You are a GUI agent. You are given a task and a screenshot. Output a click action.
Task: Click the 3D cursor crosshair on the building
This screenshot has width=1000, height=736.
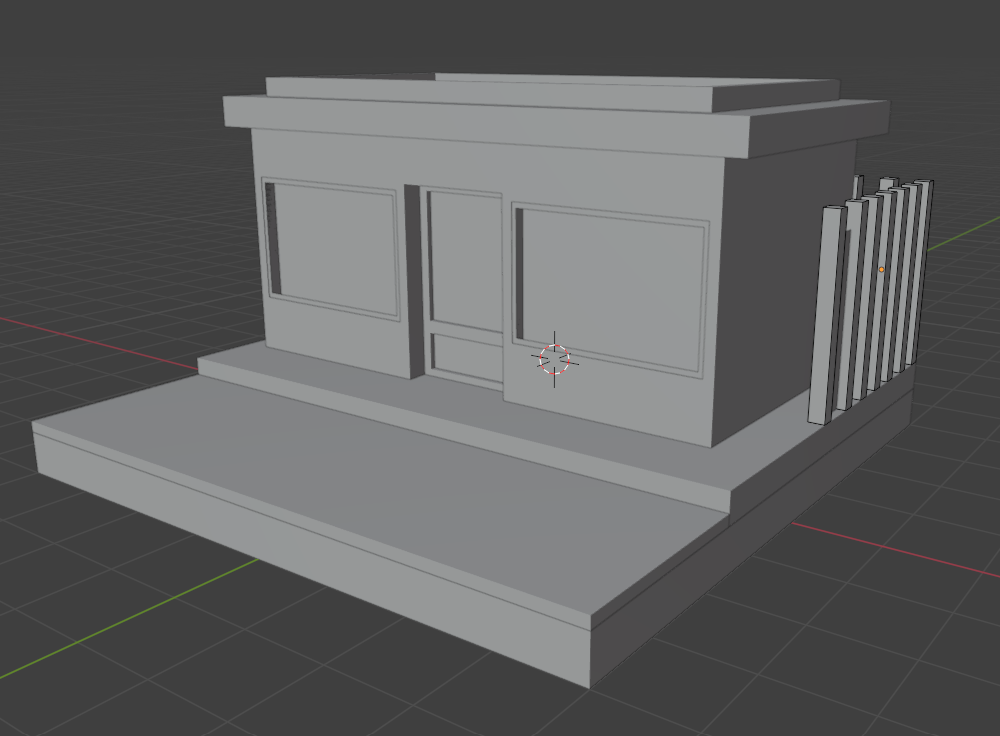coord(554,360)
